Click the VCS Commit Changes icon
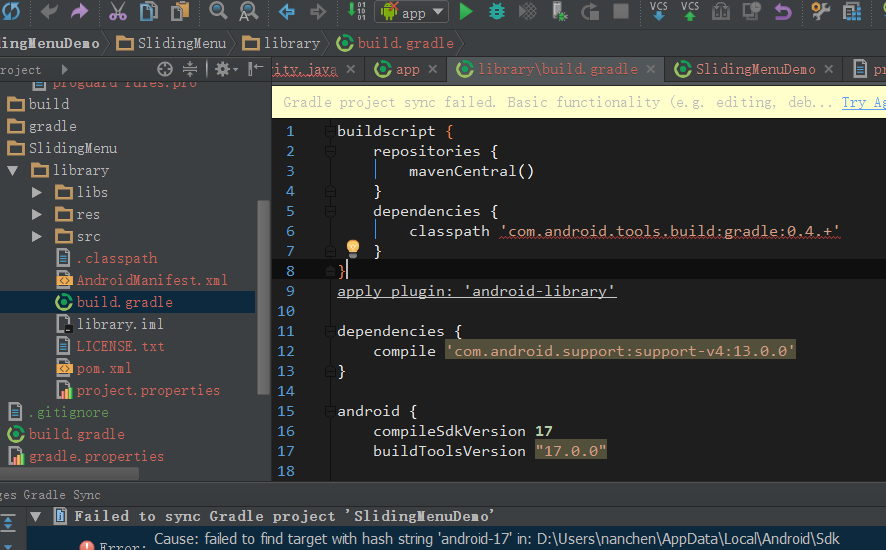The height and width of the screenshot is (550, 886). 689,11
